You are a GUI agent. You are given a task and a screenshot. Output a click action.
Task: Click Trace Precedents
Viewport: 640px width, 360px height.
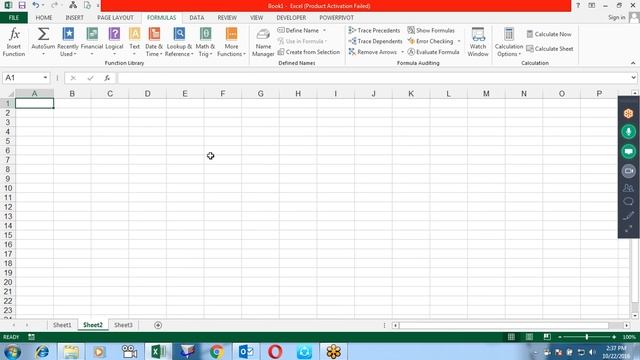pyautogui.click(x=374, y=31)
